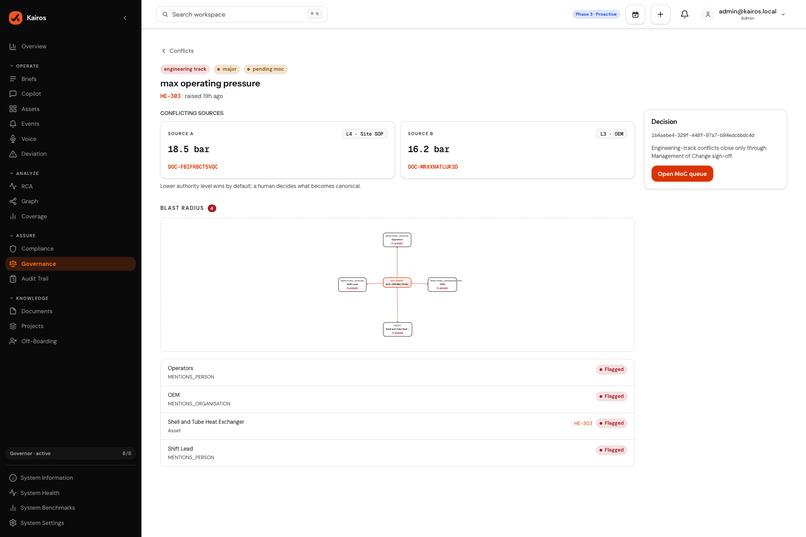This screenshot has height=537, width=806.
Task: Click the engineering track tag
Action: point(185,69)
